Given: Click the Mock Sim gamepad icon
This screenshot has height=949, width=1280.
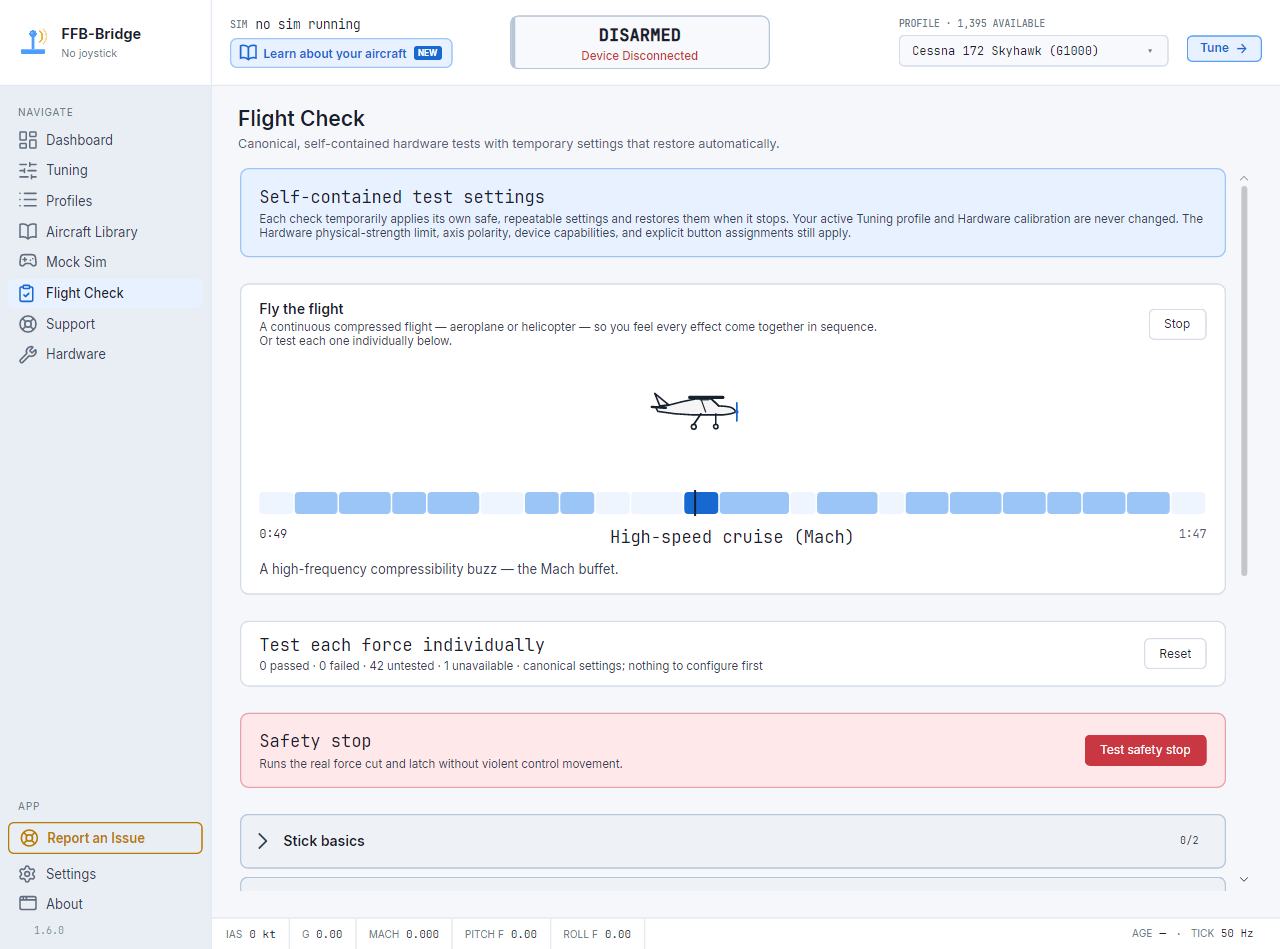Looking at the screenshot, I should click(x=28, y=261).
